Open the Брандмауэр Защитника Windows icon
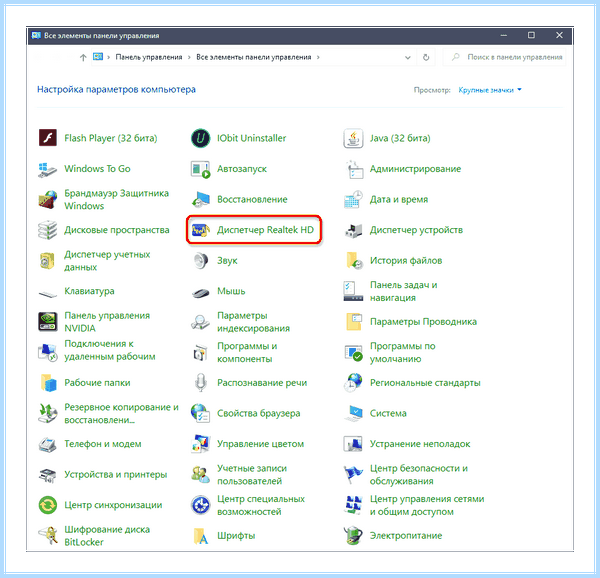Screen dimensions: 600x578 [x=47, y=199]
